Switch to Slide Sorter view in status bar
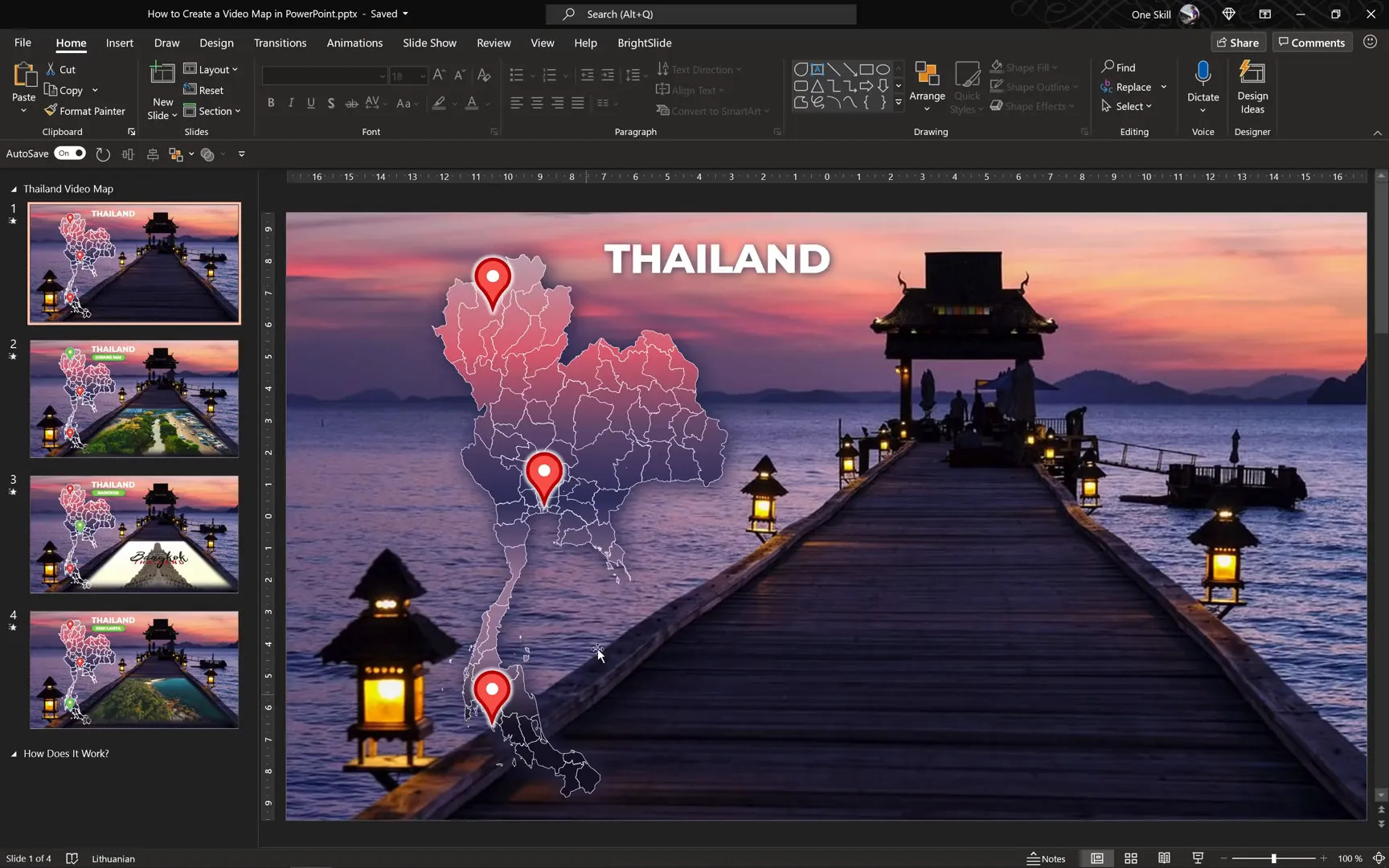Viewport: 1389px width, 868px height. (x=1130, y=858)
